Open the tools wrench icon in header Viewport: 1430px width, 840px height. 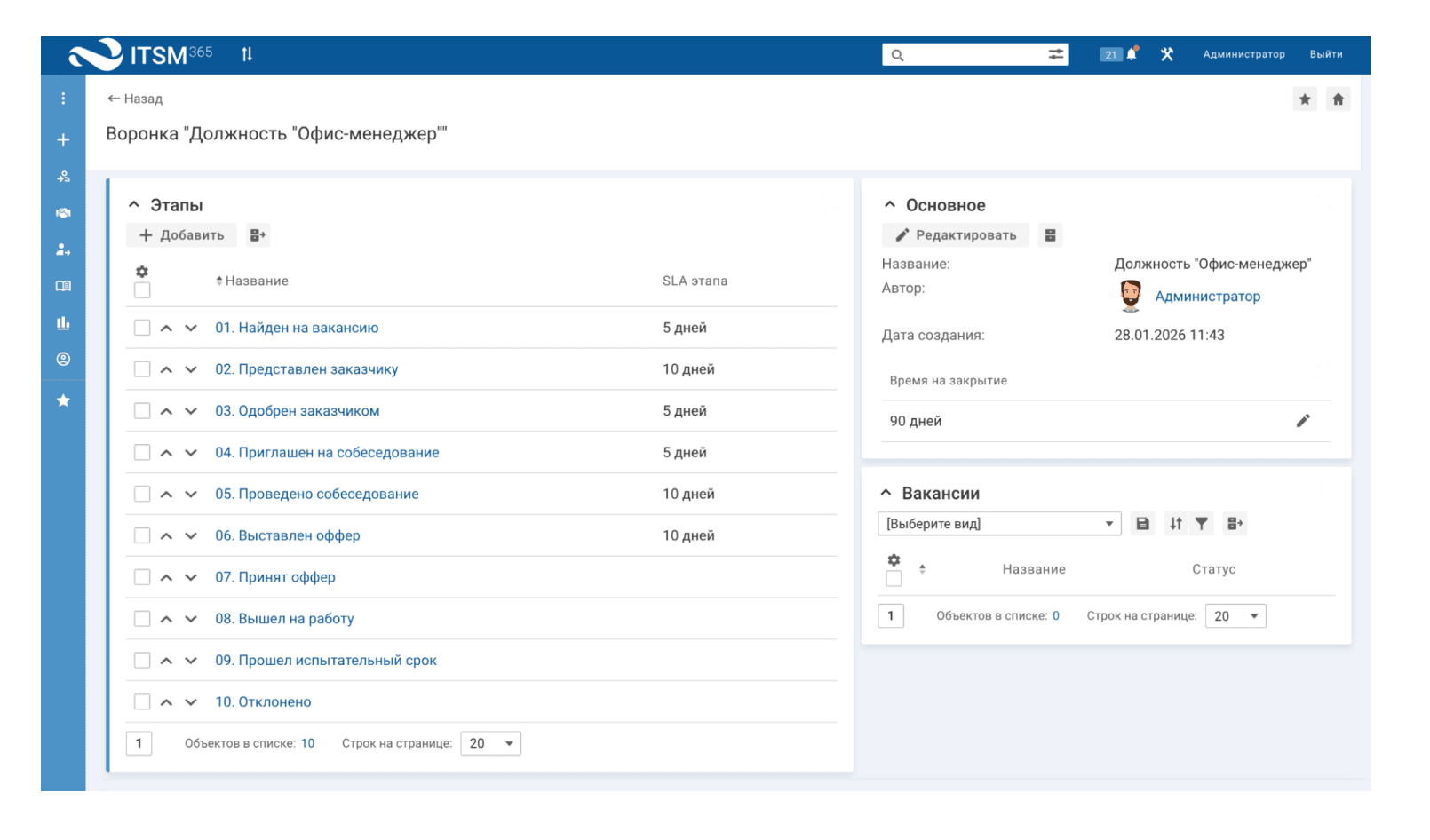click(x=1167, y=54)
